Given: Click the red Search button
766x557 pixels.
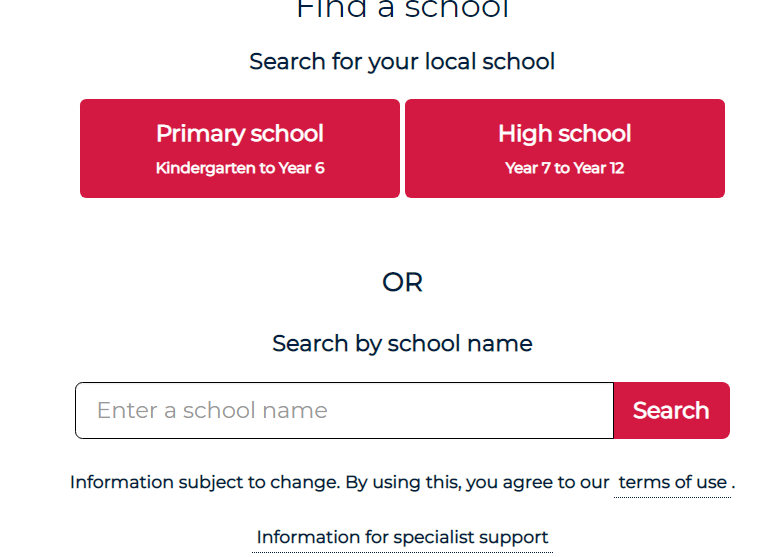Looking at the screenshot, I should [x=672, y=410].
